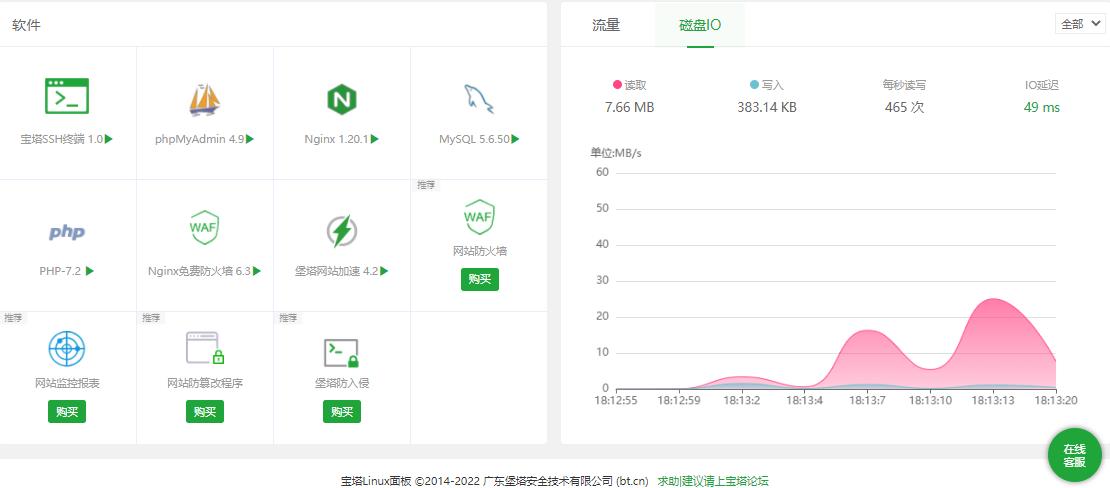This screenshot has height=488, width=1110.
Task: Click the 宝塔SSH终端 1.0 label
Action: (x=62, y=140)
